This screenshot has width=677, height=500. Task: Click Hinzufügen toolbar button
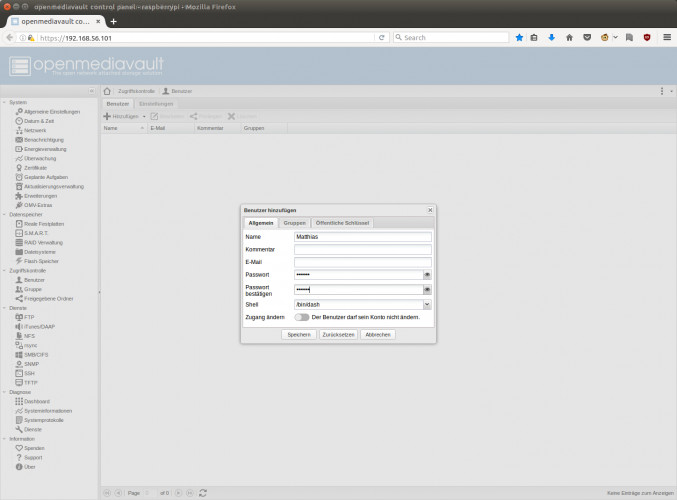click(x=121, y=117)
